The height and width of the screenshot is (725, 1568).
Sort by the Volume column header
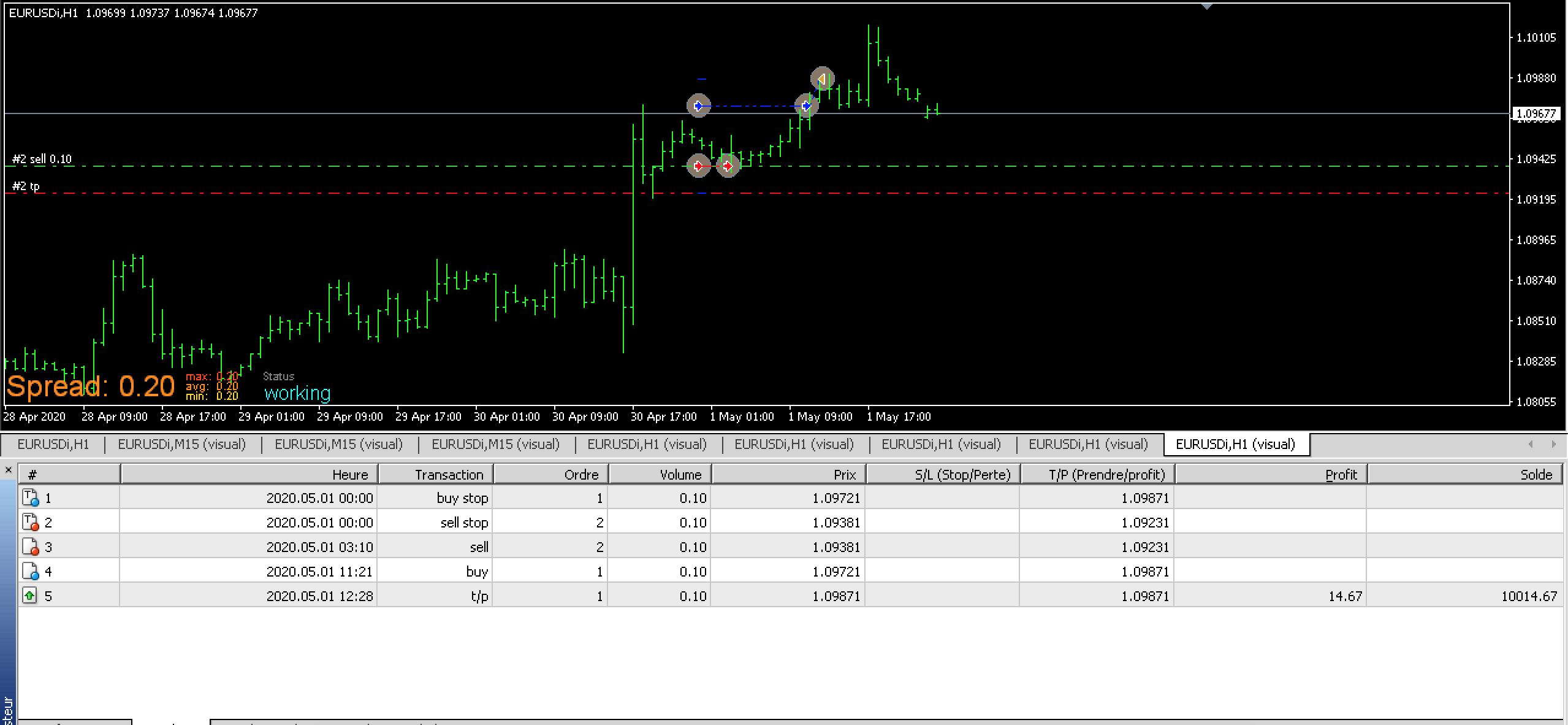660,474
